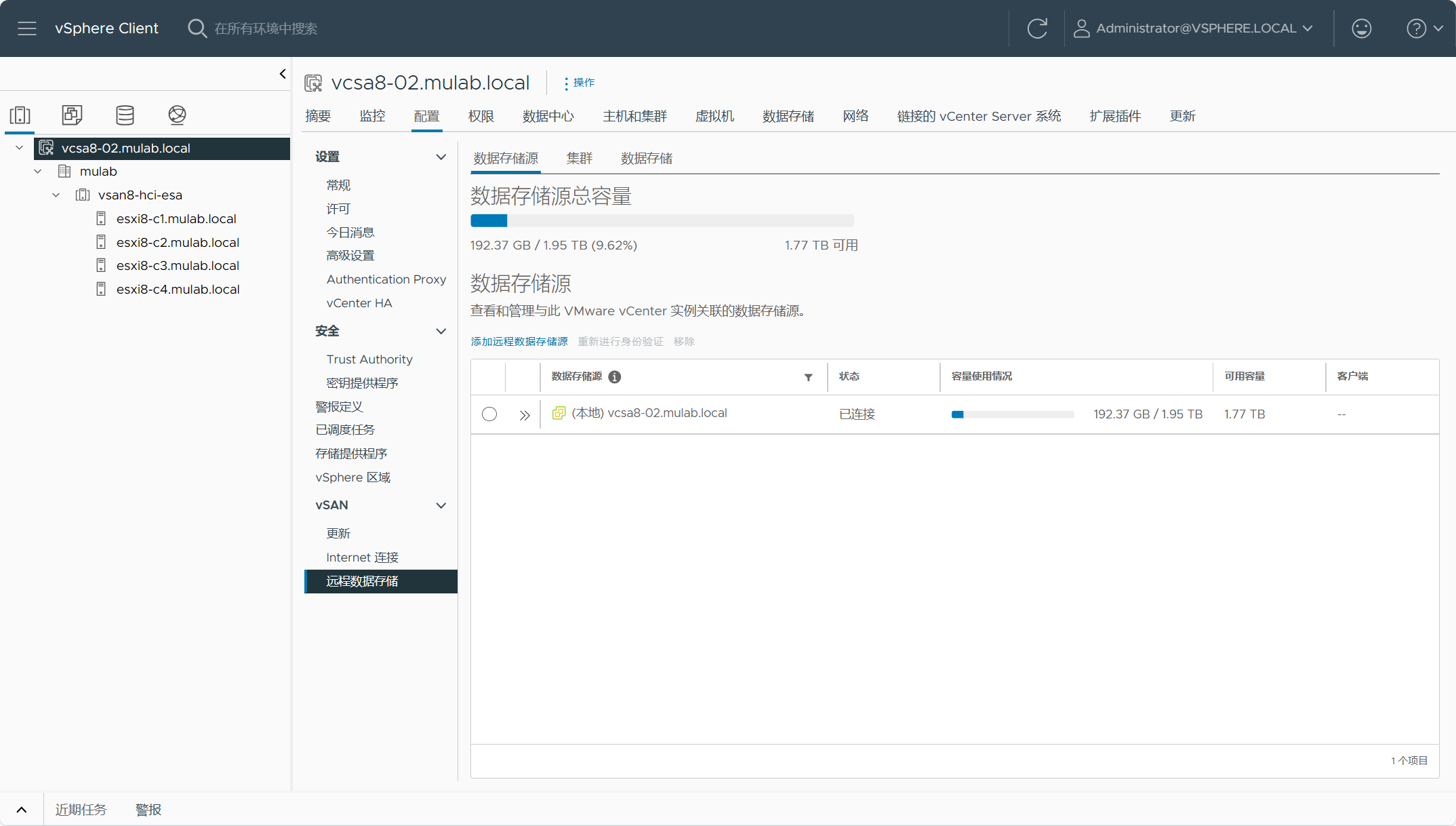Select host esxi8-c1.mulab.local in tree
Screen dimensions: 1456x826
tap(176, 218)
